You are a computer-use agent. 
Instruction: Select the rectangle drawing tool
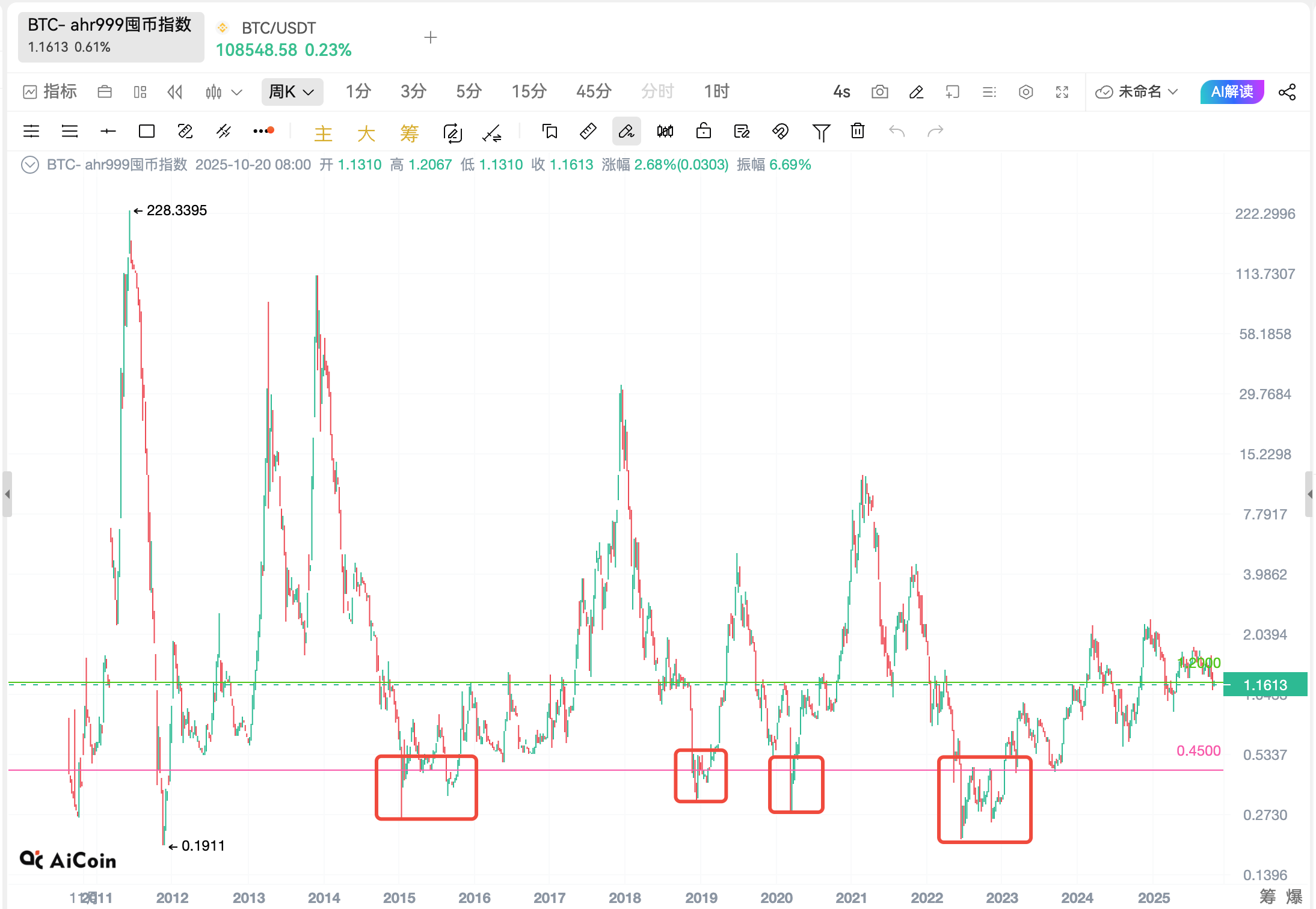[146, 131]
